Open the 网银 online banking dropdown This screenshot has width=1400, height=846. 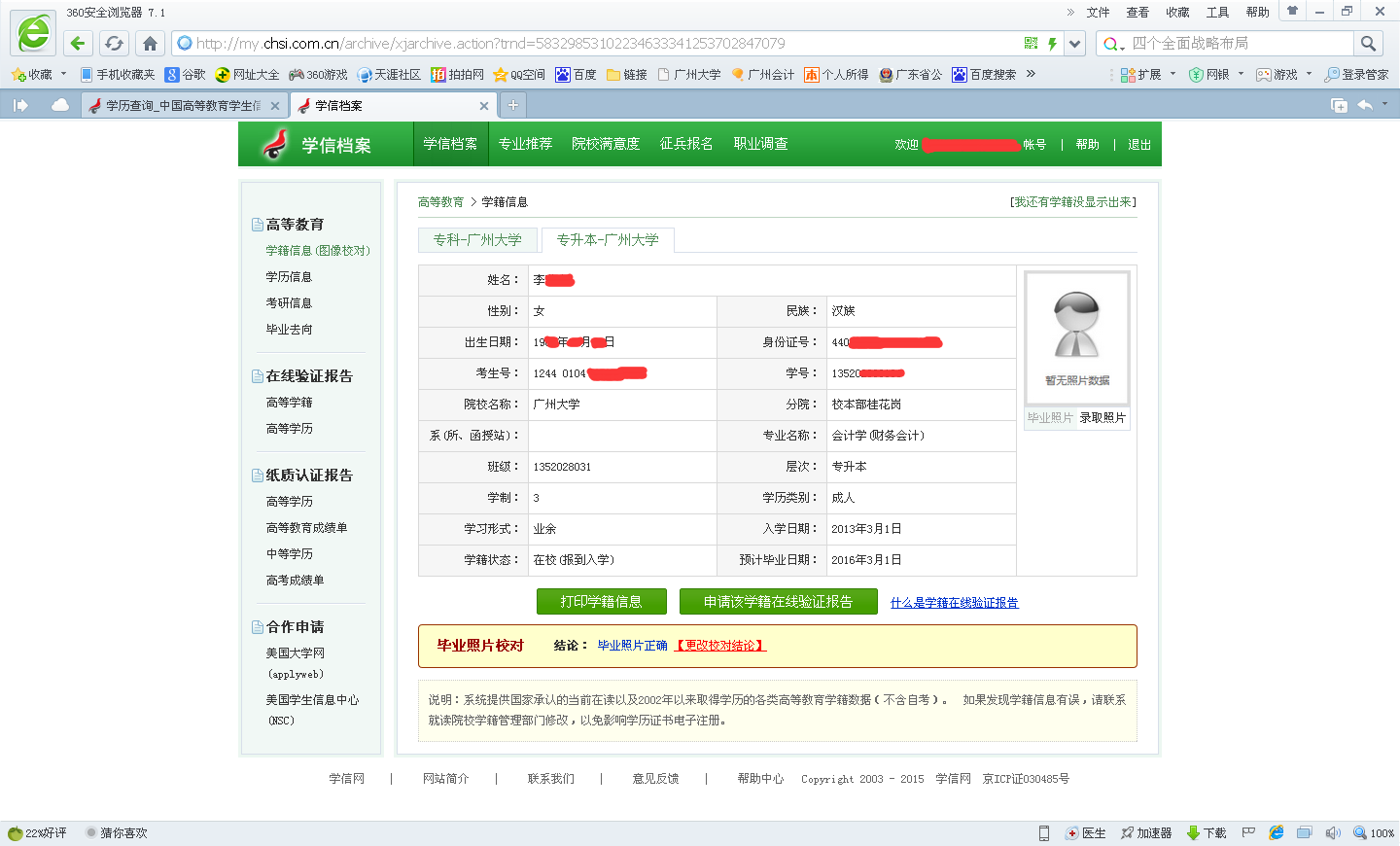click(1216, 74)
